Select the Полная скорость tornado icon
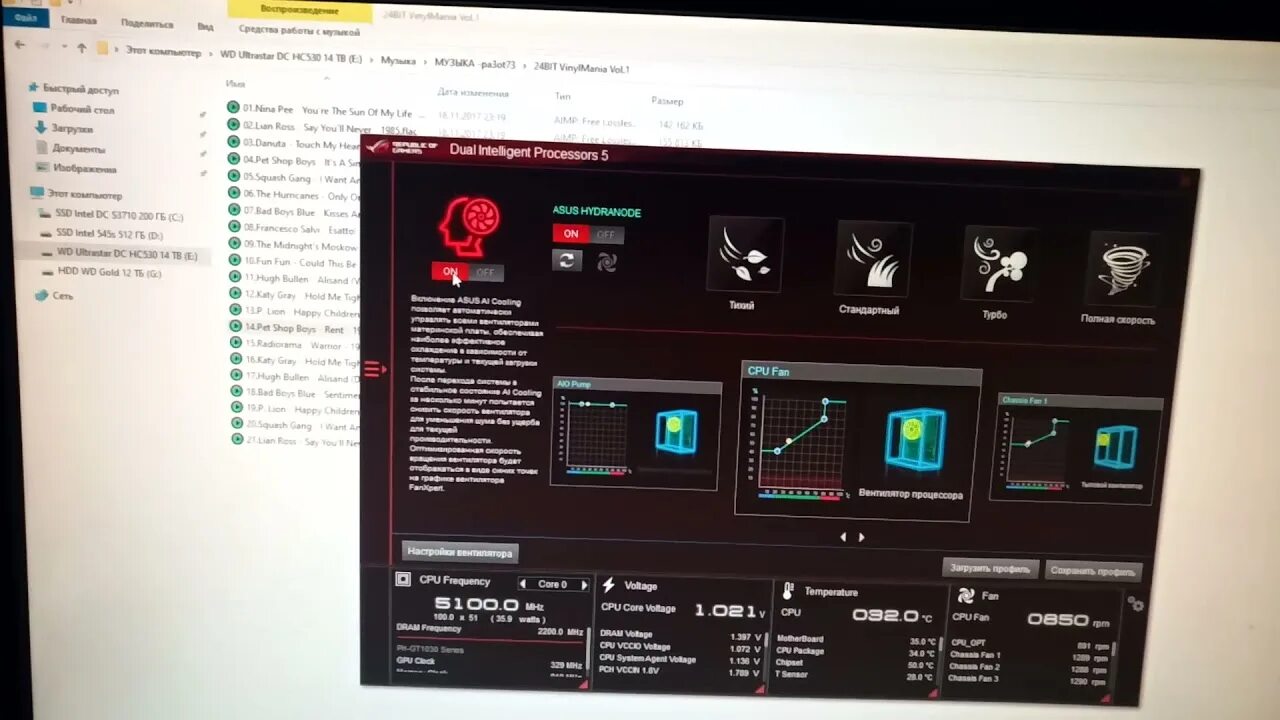Viewport: 1280px width, 720px height. [x=1122, y=268]
